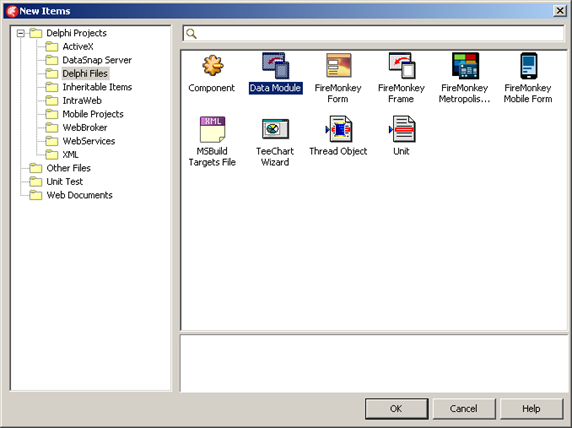The image size is (572, 428).
Task: Collapse the Delphi Projects tree node
Action: [21, 33]
